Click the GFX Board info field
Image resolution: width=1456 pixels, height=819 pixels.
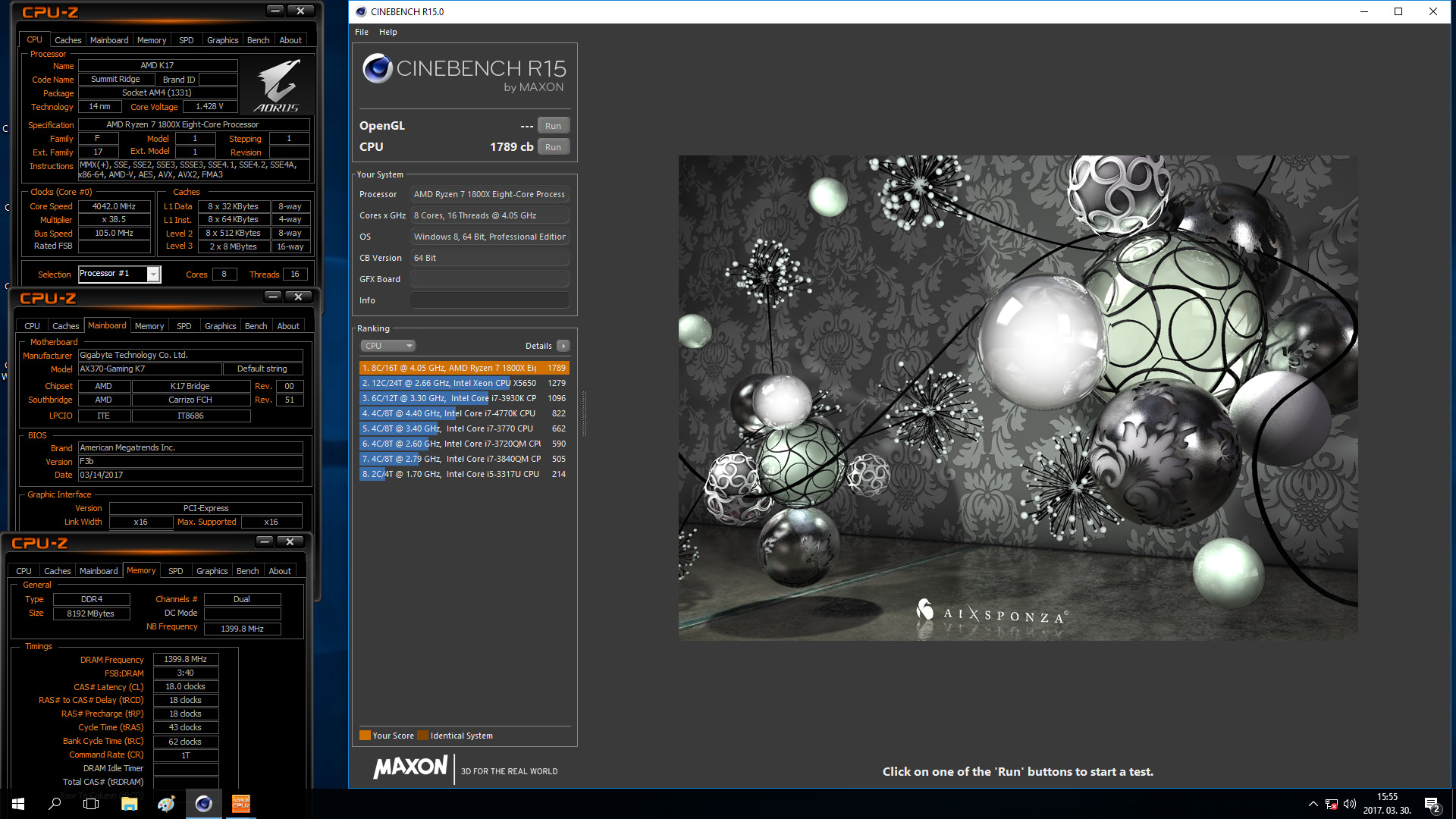(489, 279)
